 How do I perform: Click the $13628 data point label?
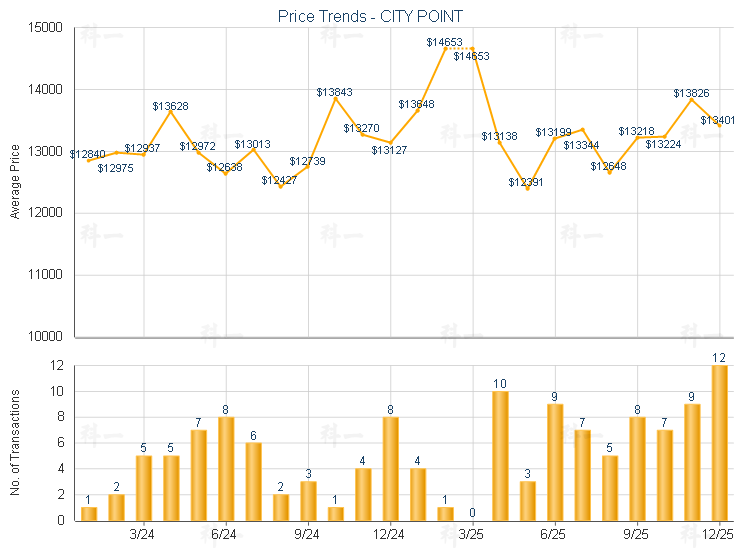(x=171, y=106)
